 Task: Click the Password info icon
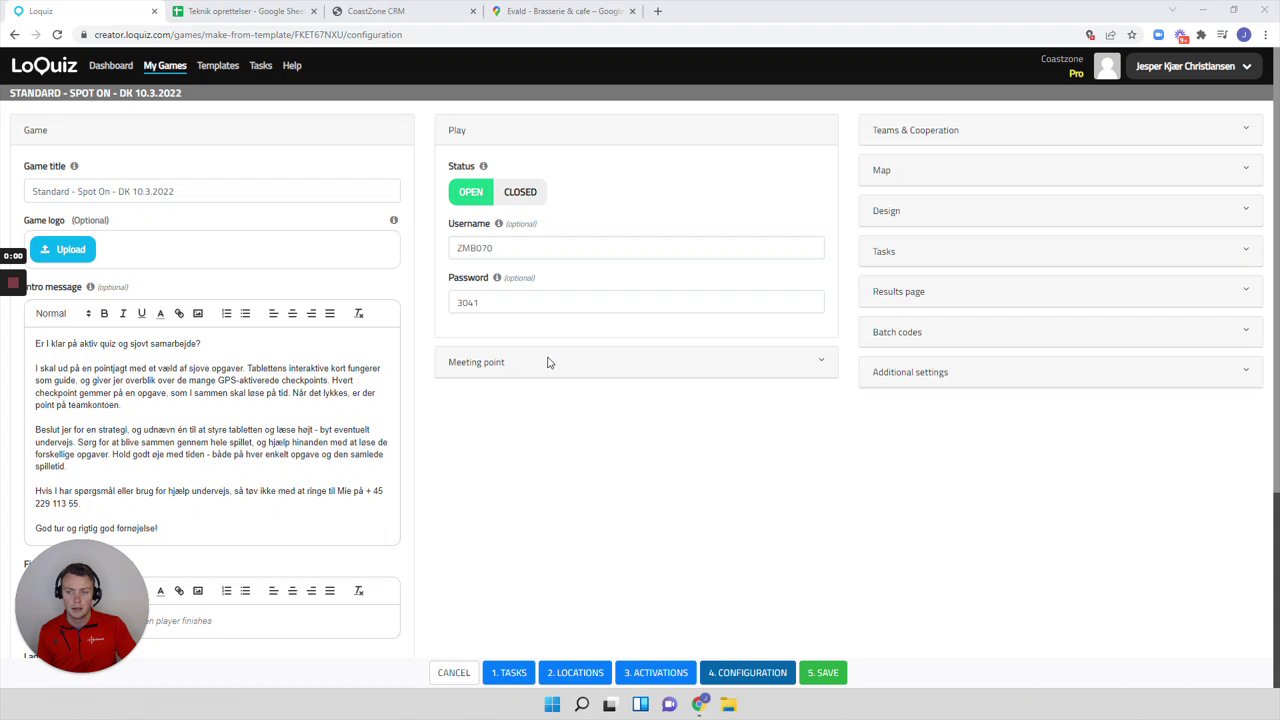[497, 277]
